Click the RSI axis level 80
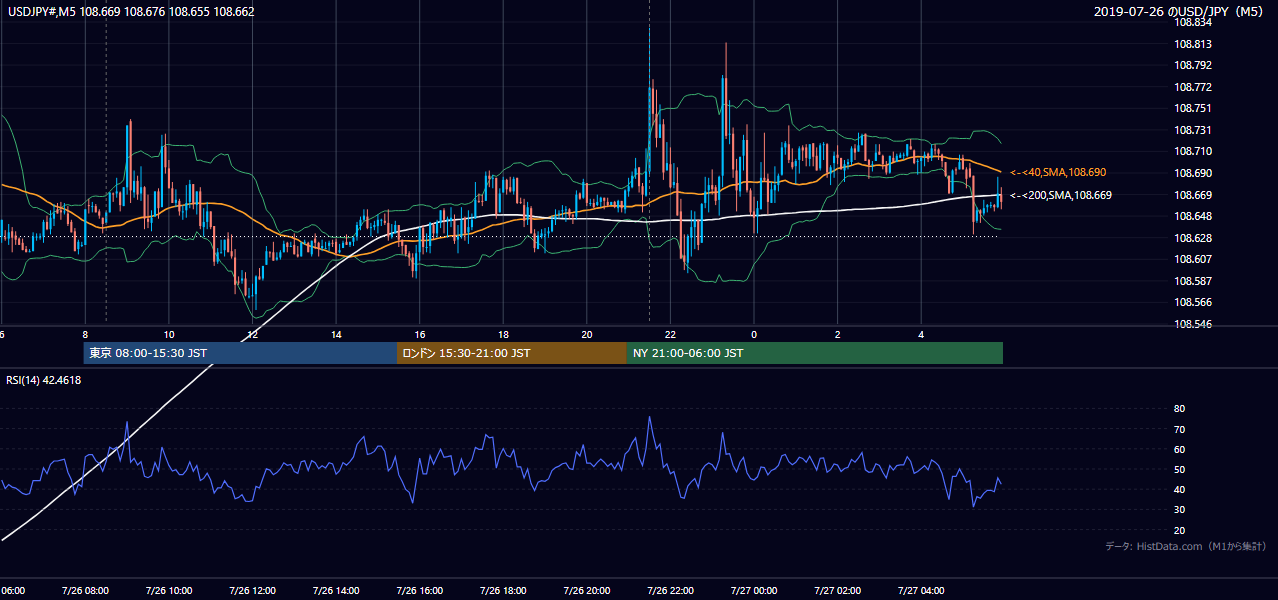Viewport: 1278px width, 600px height. point(1179,409)
